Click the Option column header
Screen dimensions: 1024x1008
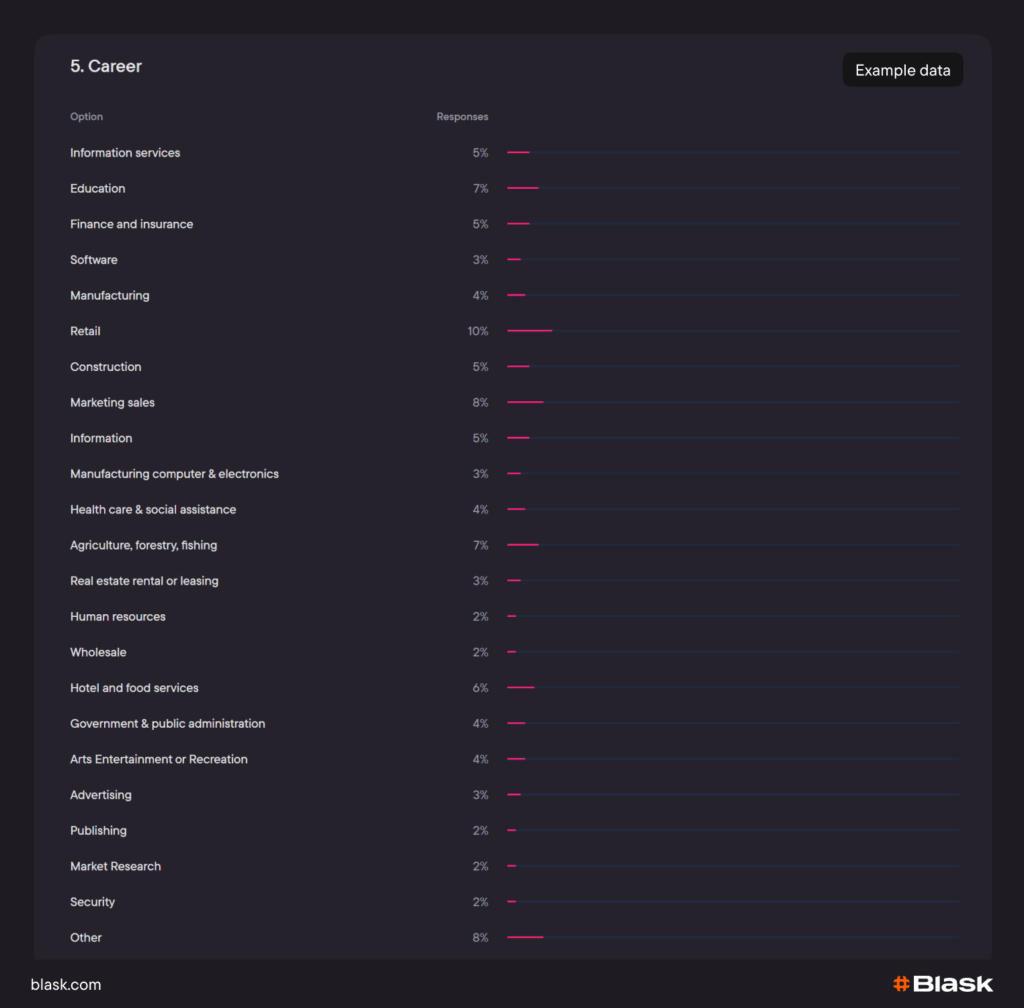(86, 117)
